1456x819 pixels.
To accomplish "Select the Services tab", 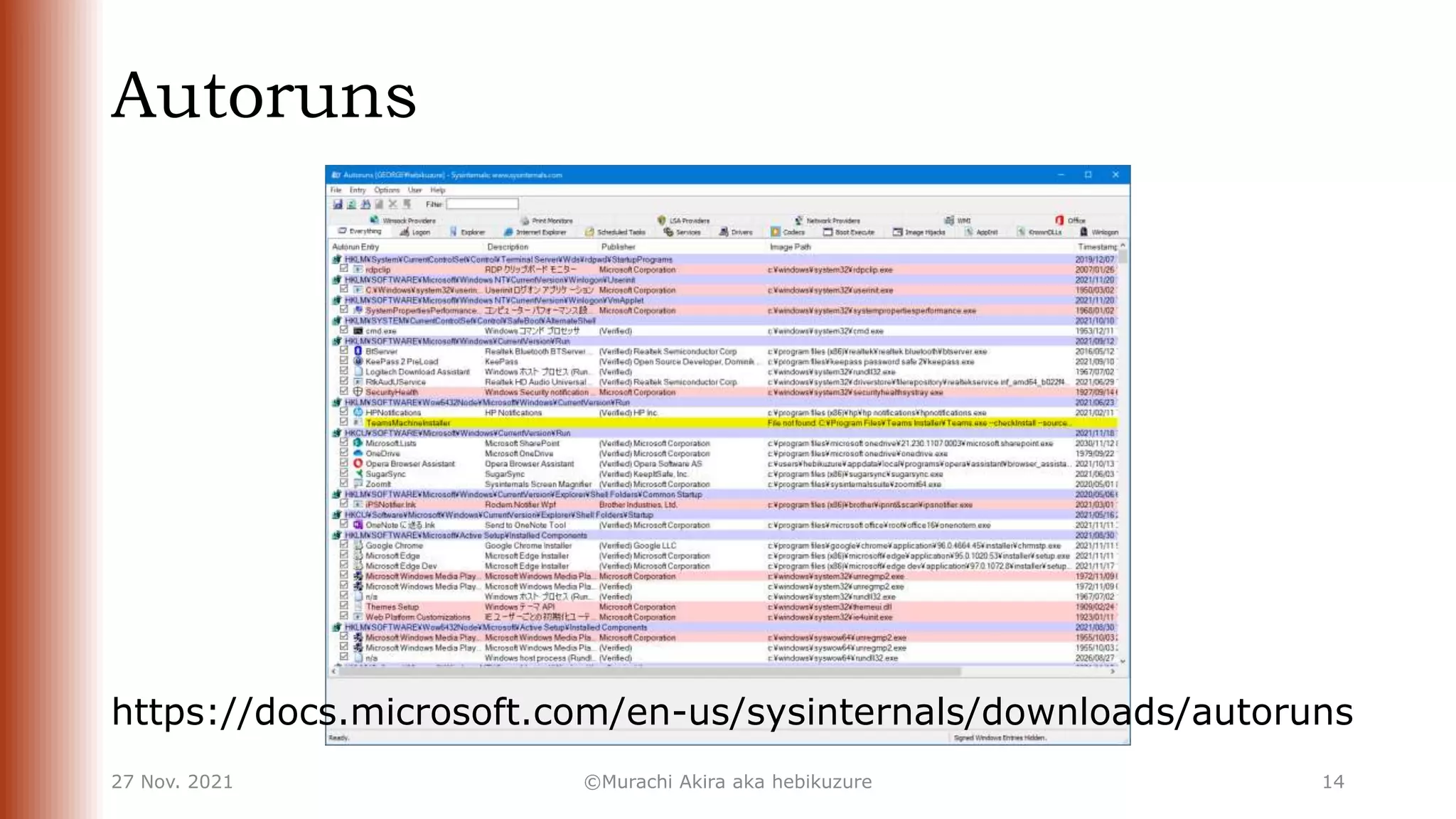I will click(682, 232).
